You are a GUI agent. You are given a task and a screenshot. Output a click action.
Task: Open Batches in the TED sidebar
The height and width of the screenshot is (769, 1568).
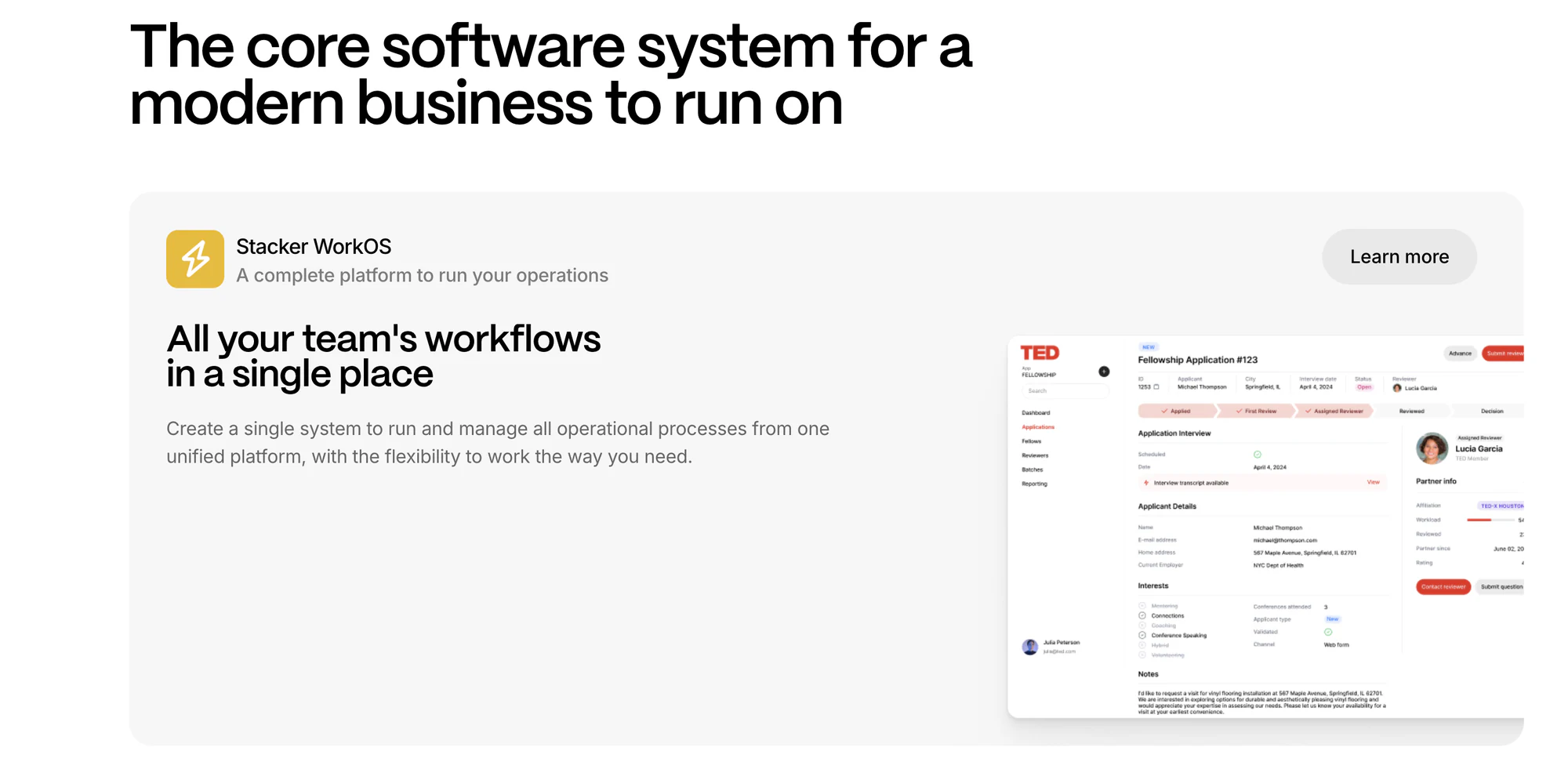tap(1033, 470)
